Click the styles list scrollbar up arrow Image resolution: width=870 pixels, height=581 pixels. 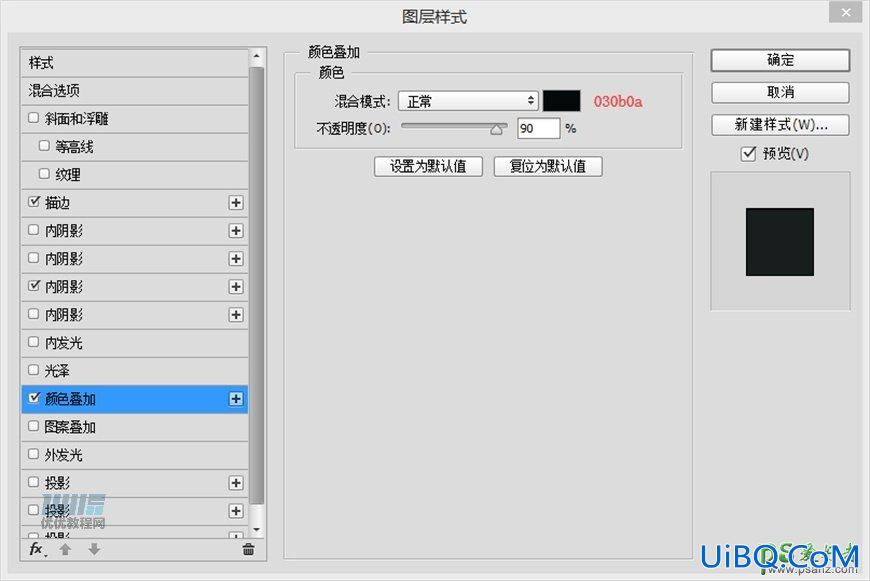point(256,56)
